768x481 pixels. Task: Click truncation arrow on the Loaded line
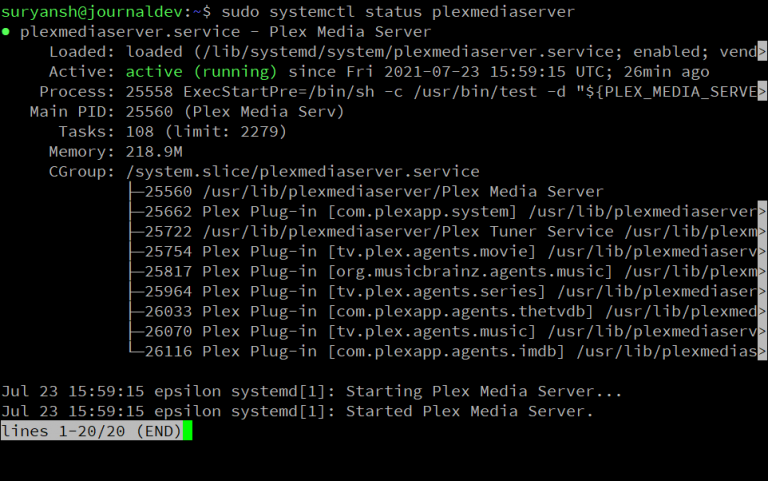click(x=762, y=51)
